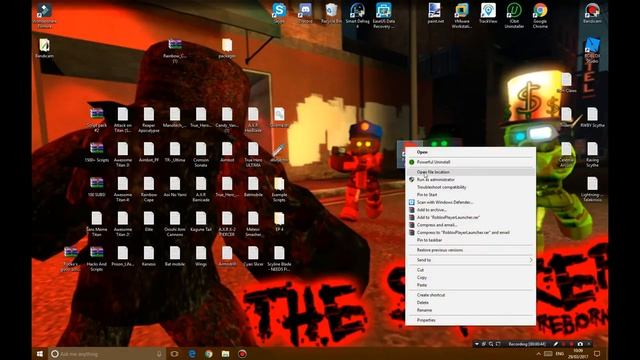The width and height of the screenshot is (640, 360).
Task: Open the Discord desktop shortcut
Action: click(305, 13)
